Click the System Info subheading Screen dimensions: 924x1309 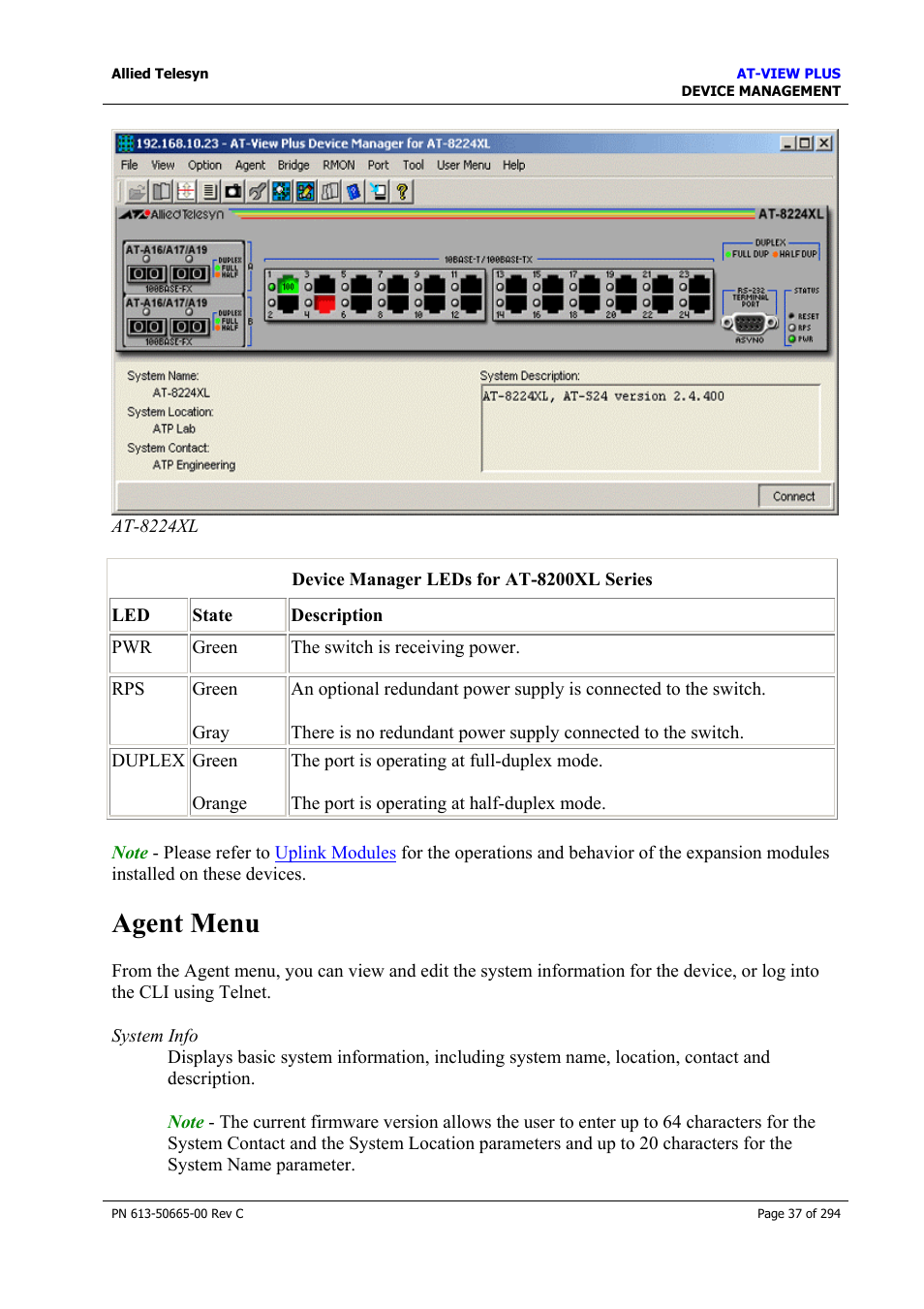[x=155, y=1036]
